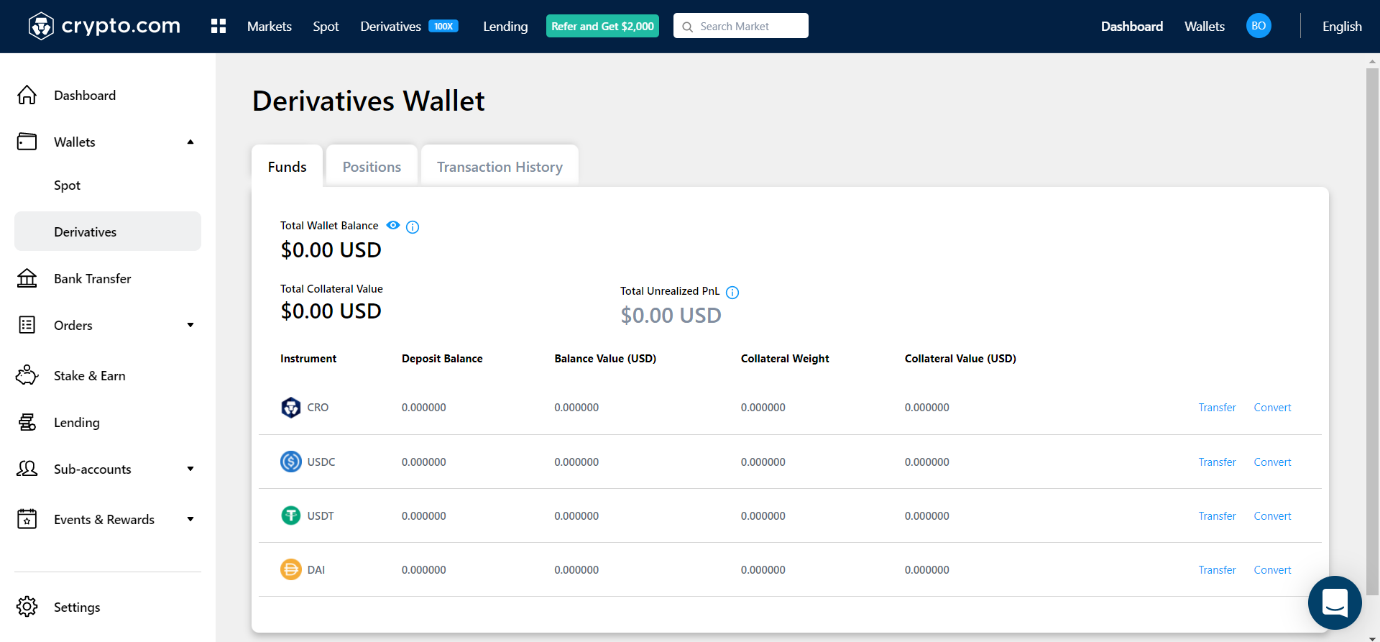Click the USDC coin icon

291,462
